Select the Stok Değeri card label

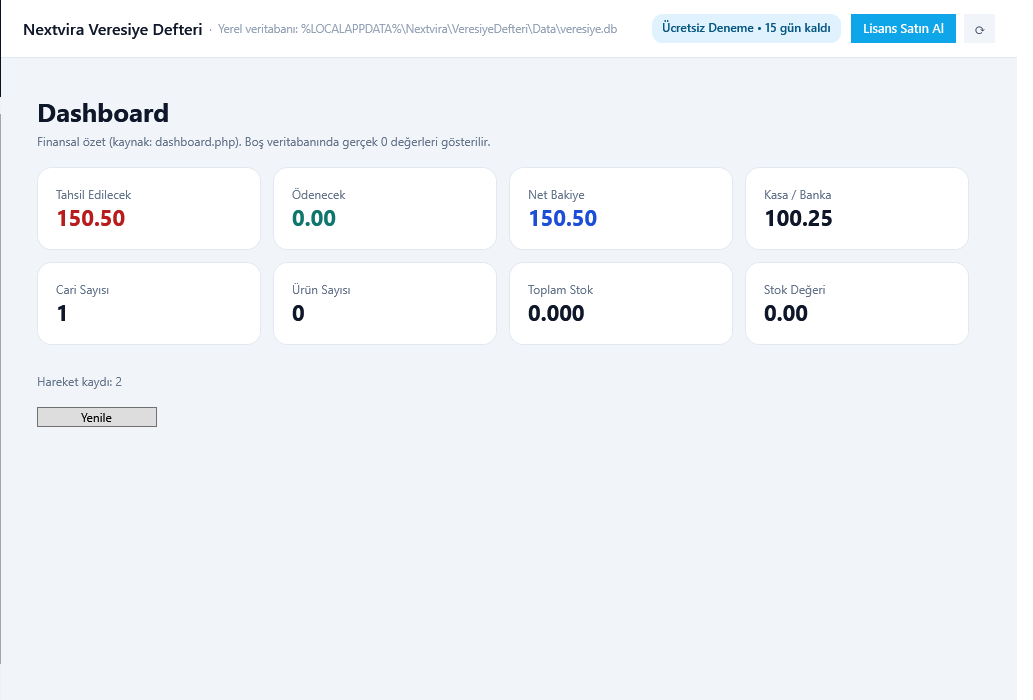pos(795,290)
